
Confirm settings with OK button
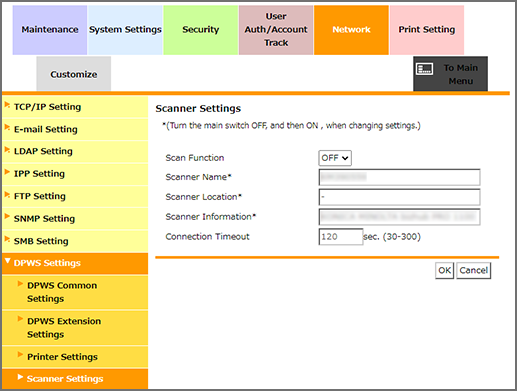(444, 270)
